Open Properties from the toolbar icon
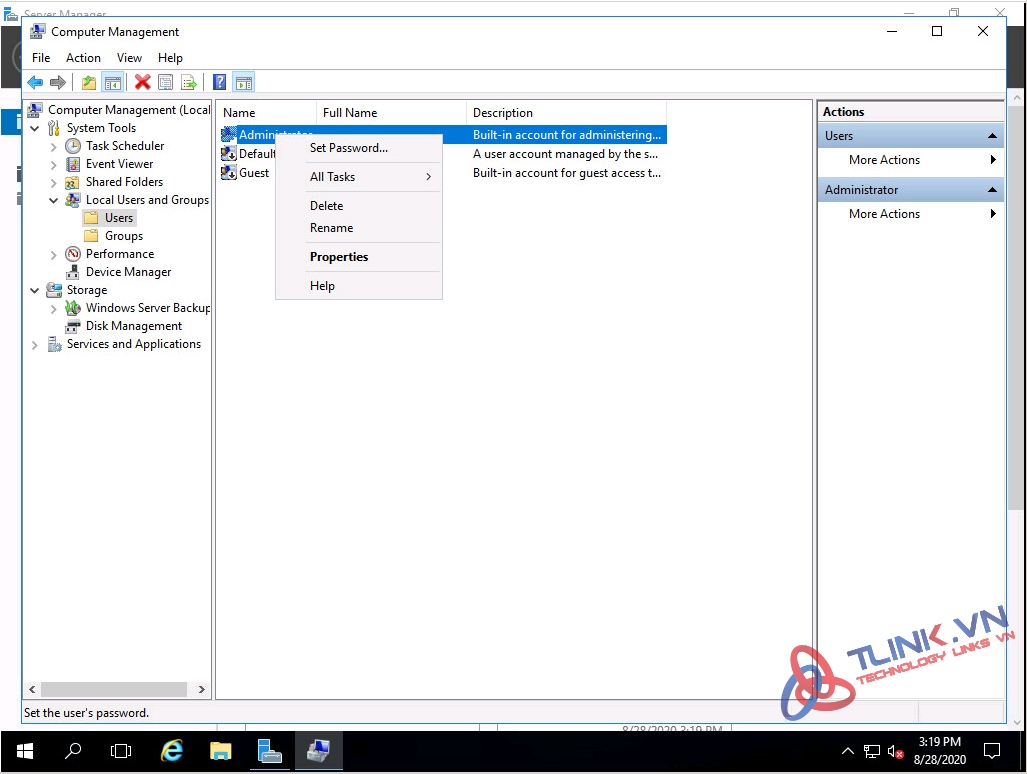1027x774 pixels. [166, 83]
